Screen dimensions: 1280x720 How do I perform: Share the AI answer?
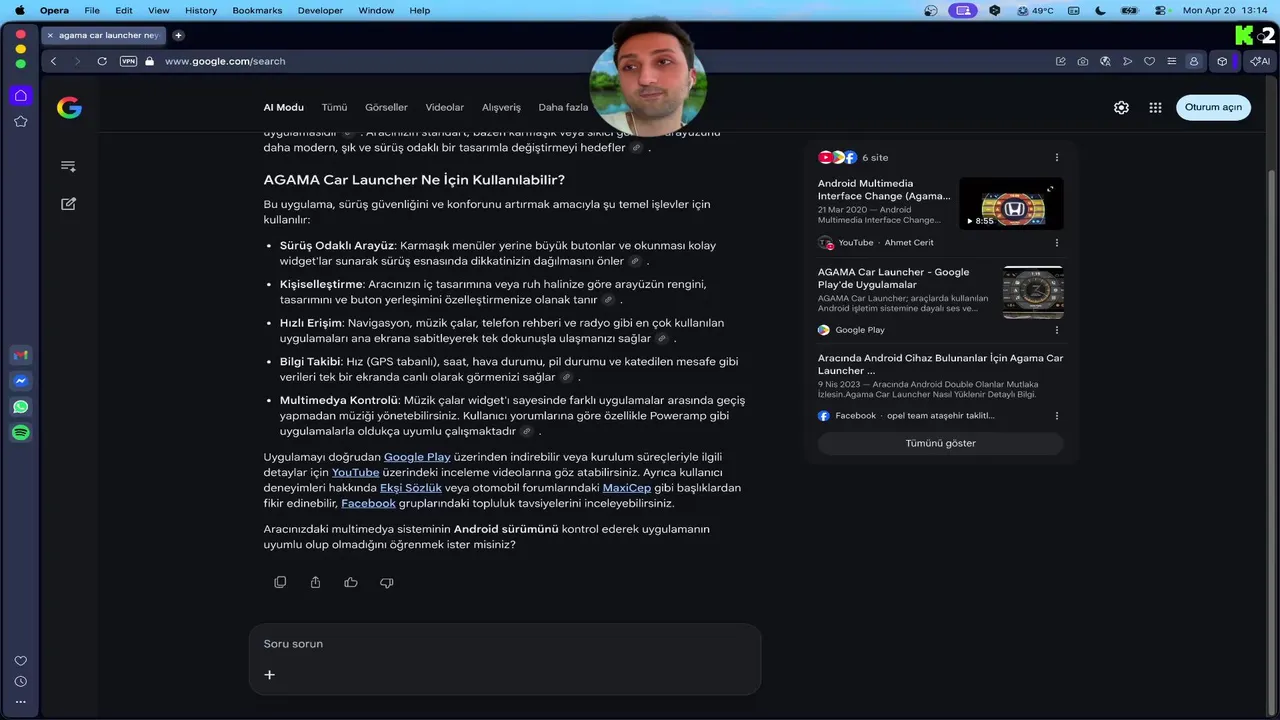pos(315,582)
